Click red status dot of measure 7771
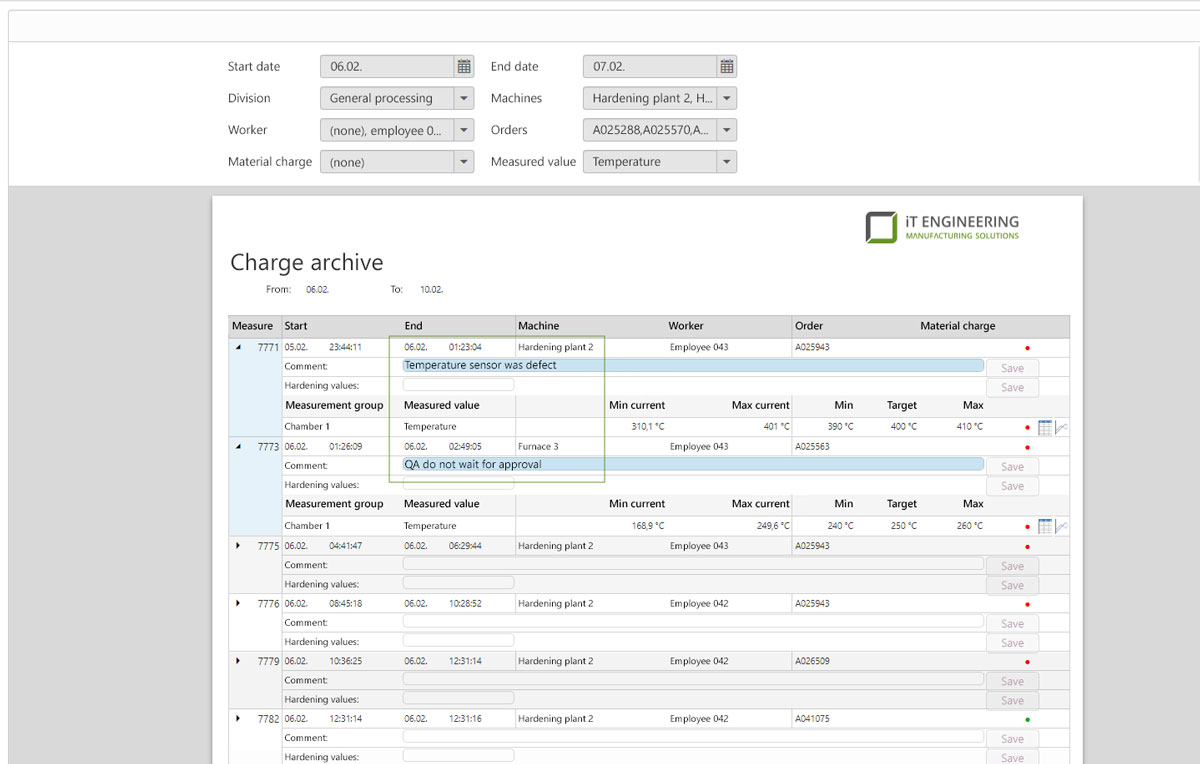 point(1027,348)
